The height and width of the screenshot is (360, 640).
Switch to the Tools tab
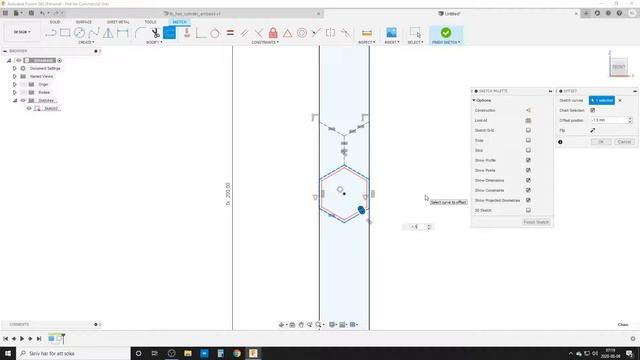click(x=150, y=22)
